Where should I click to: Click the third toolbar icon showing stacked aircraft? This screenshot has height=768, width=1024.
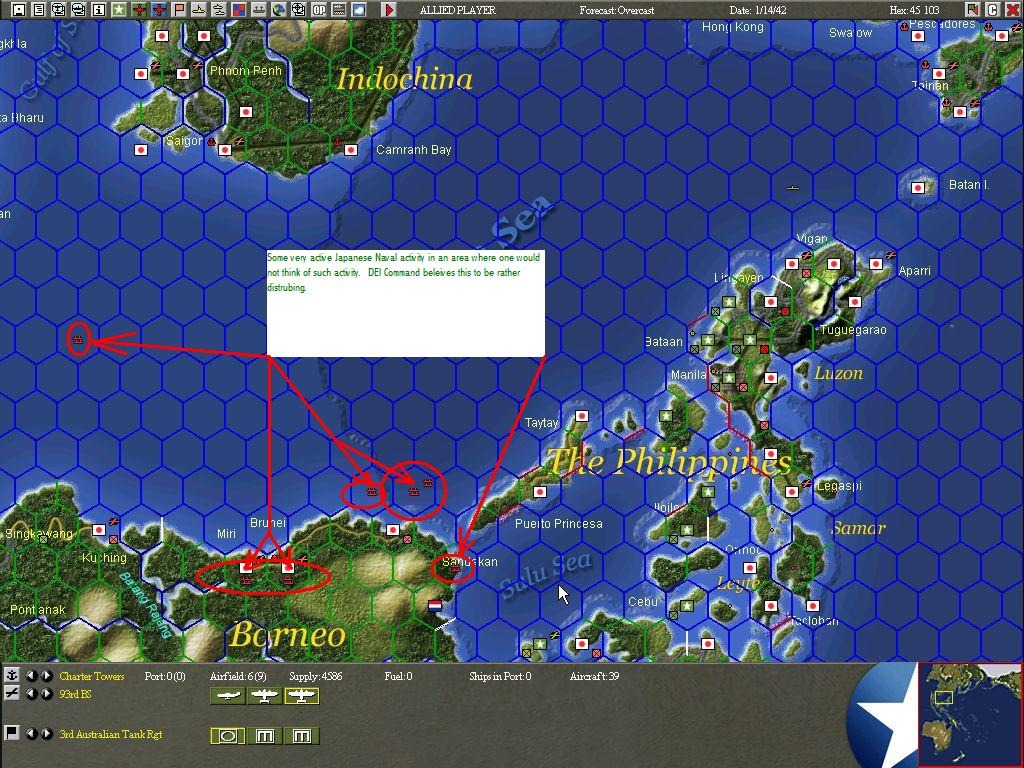[x=59, y=9]
